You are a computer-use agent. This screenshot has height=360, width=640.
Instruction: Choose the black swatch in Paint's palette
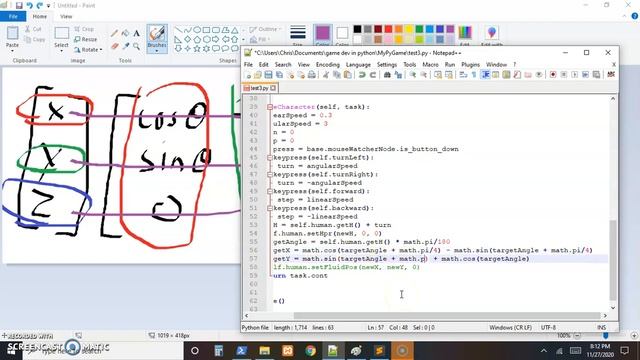coord(357,29)
